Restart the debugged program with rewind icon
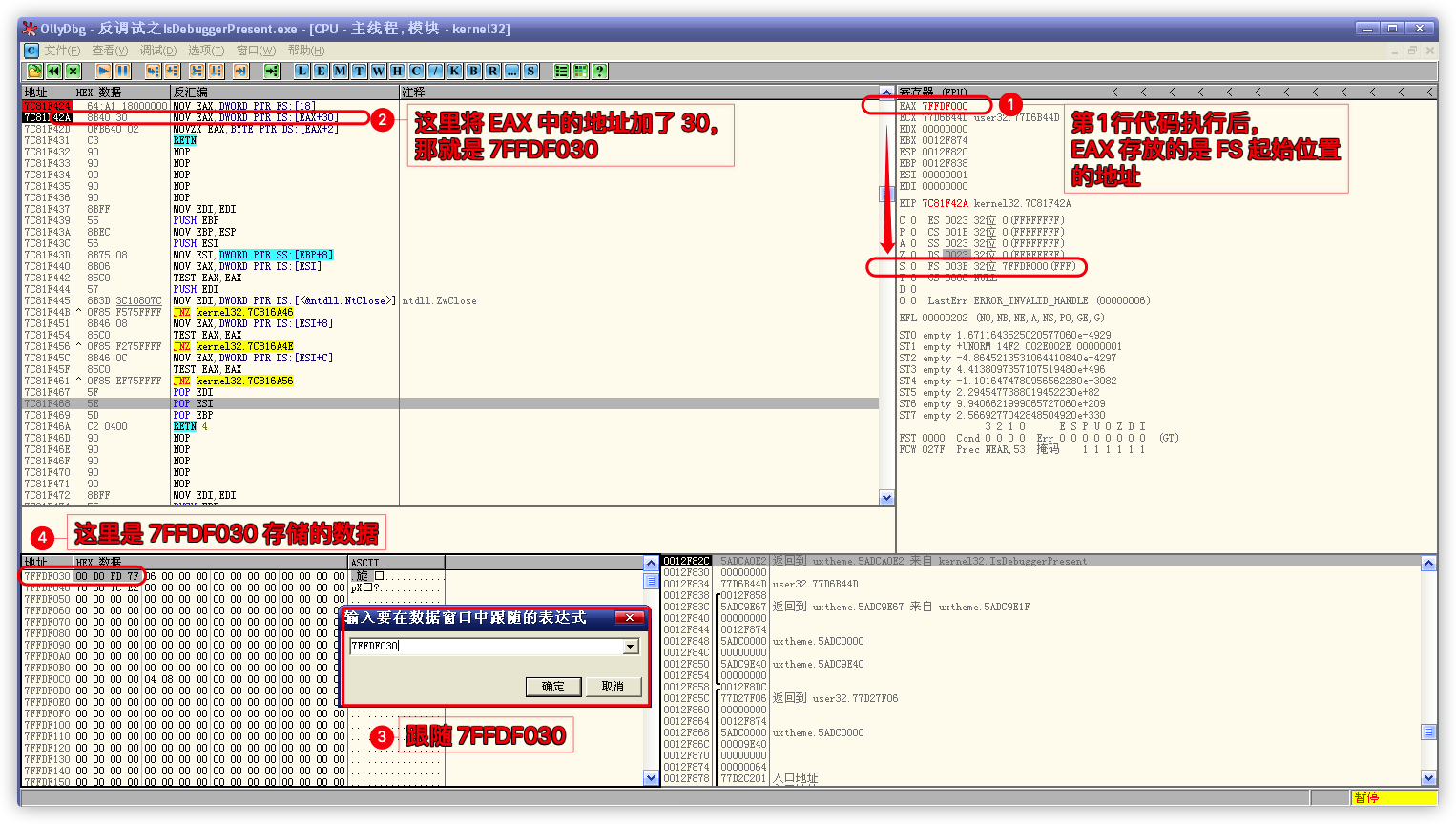The image size is (1456, 824). (x=54, y=71)
